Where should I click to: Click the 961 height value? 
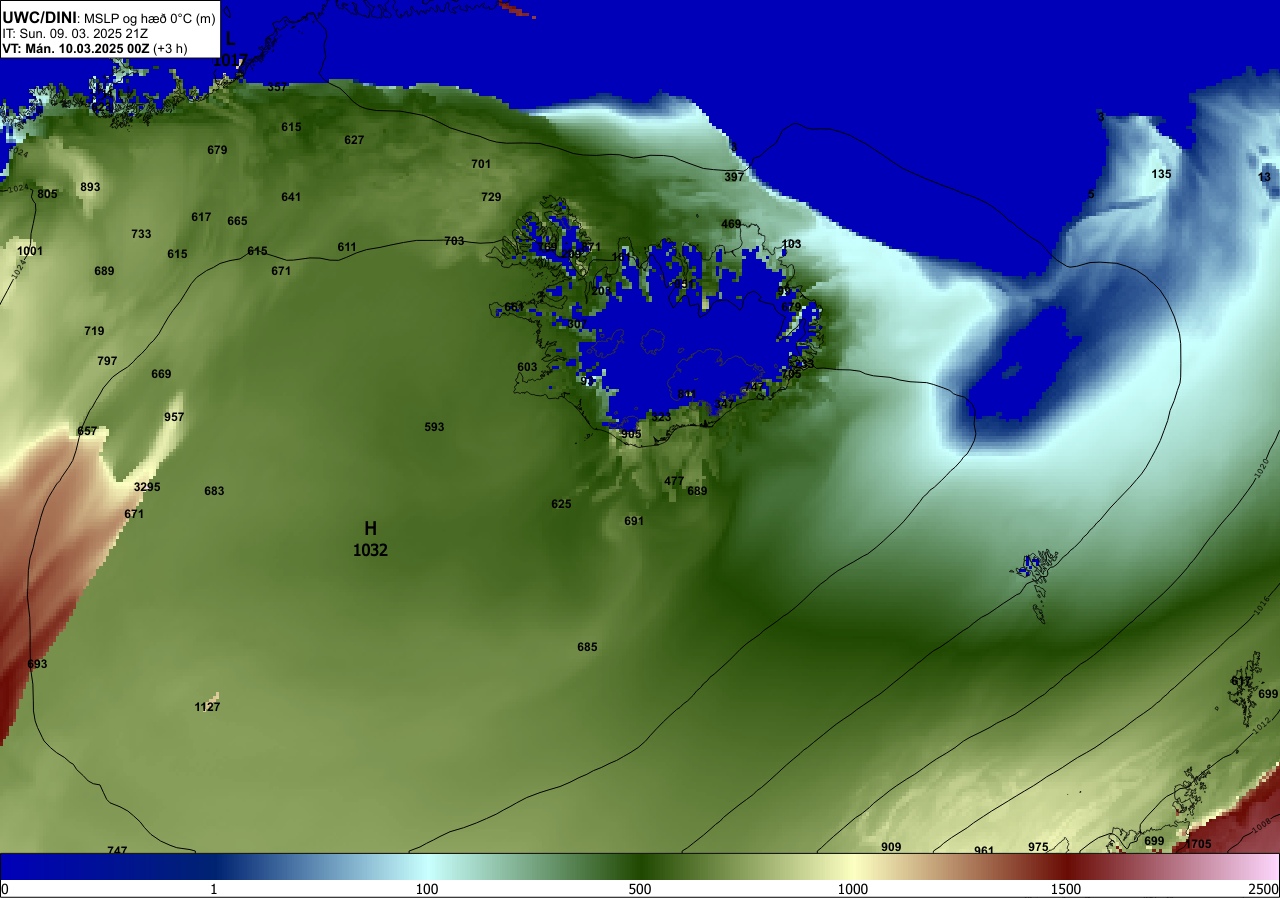pyautogui.click(x=984, y=851)
